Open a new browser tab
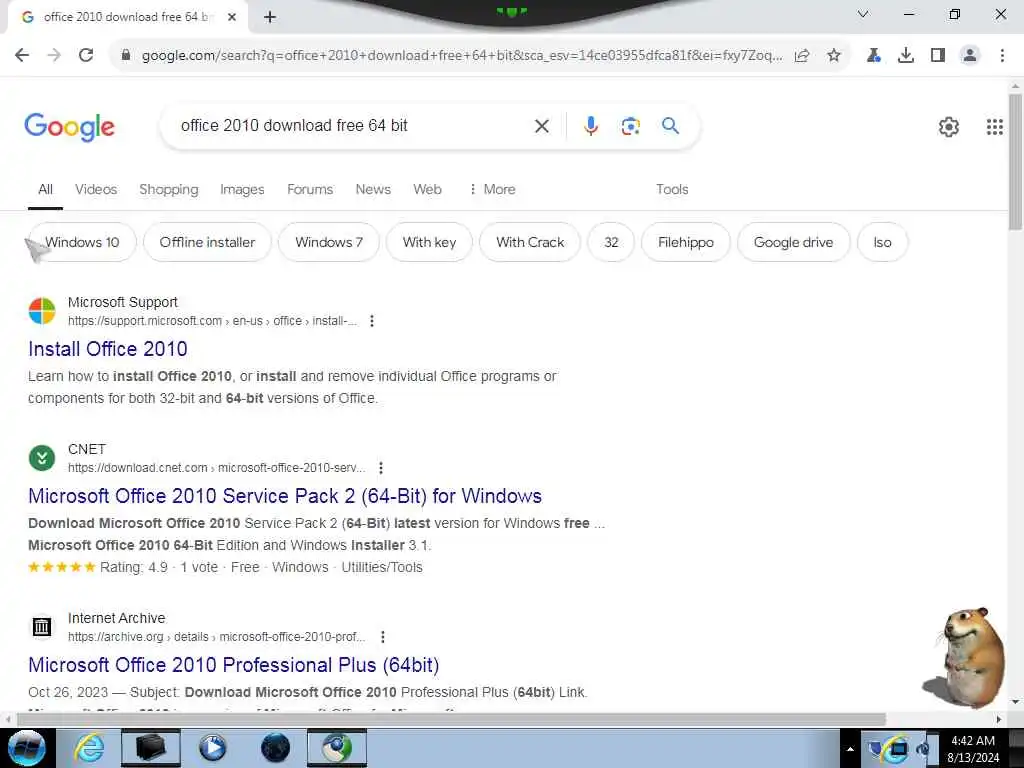Viewport: 1024px width, 768px height. click(270, 17)
